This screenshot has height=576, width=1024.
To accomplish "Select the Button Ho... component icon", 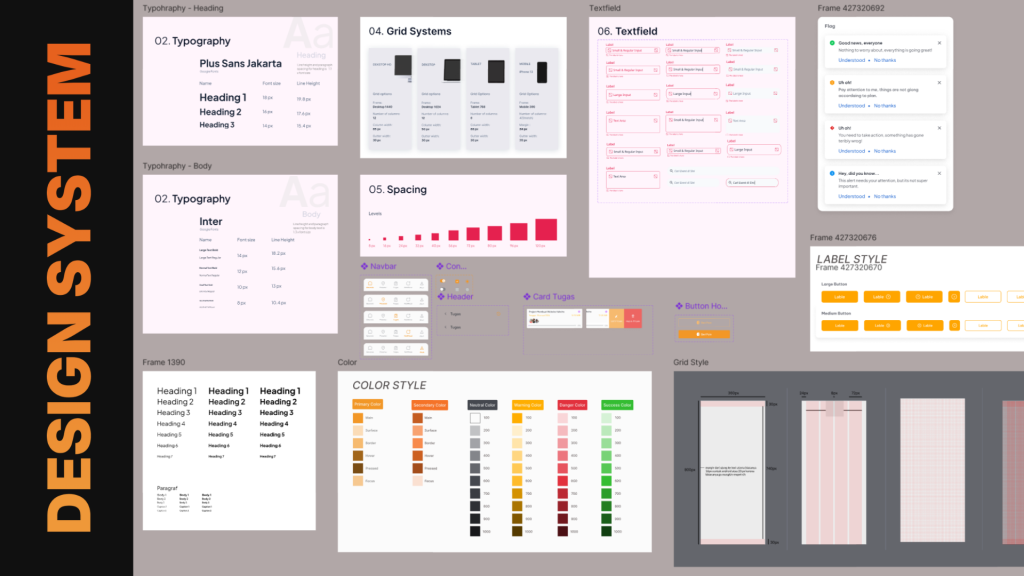I will tap(680, 306).
